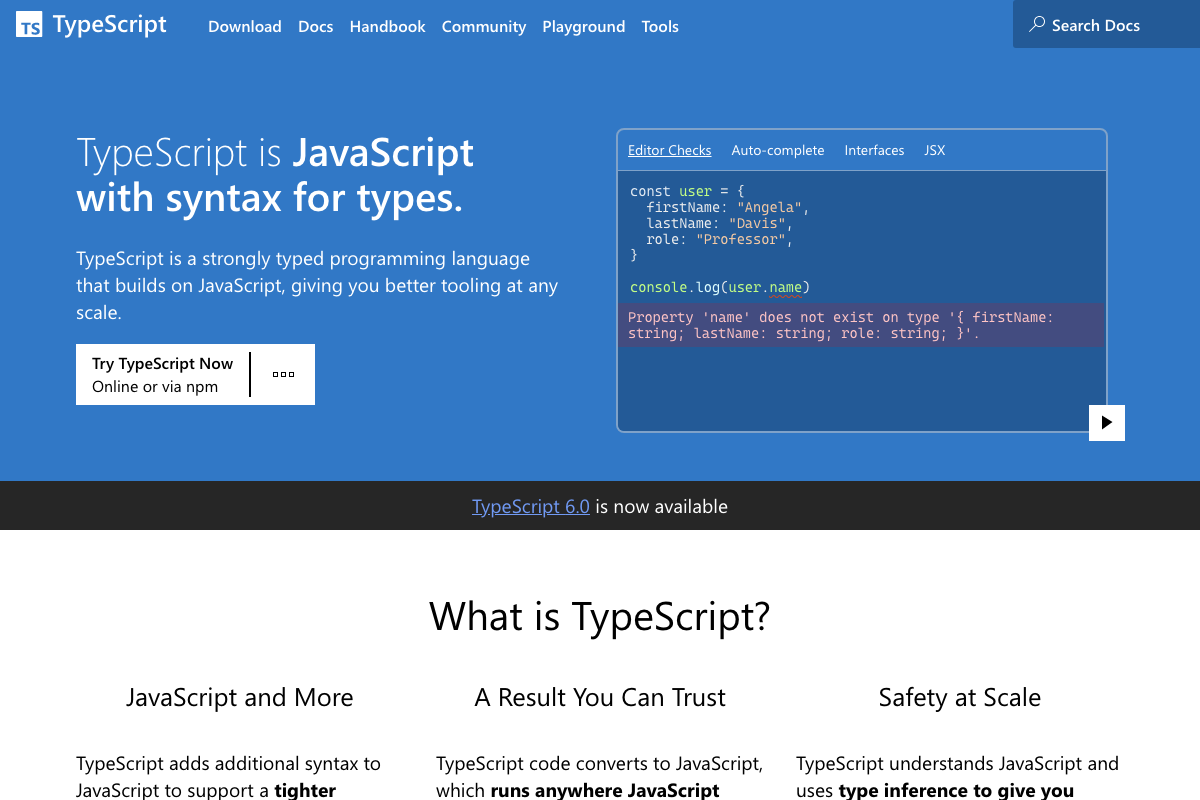
Task: Open the Interfaces example tab
Action: 874,150
